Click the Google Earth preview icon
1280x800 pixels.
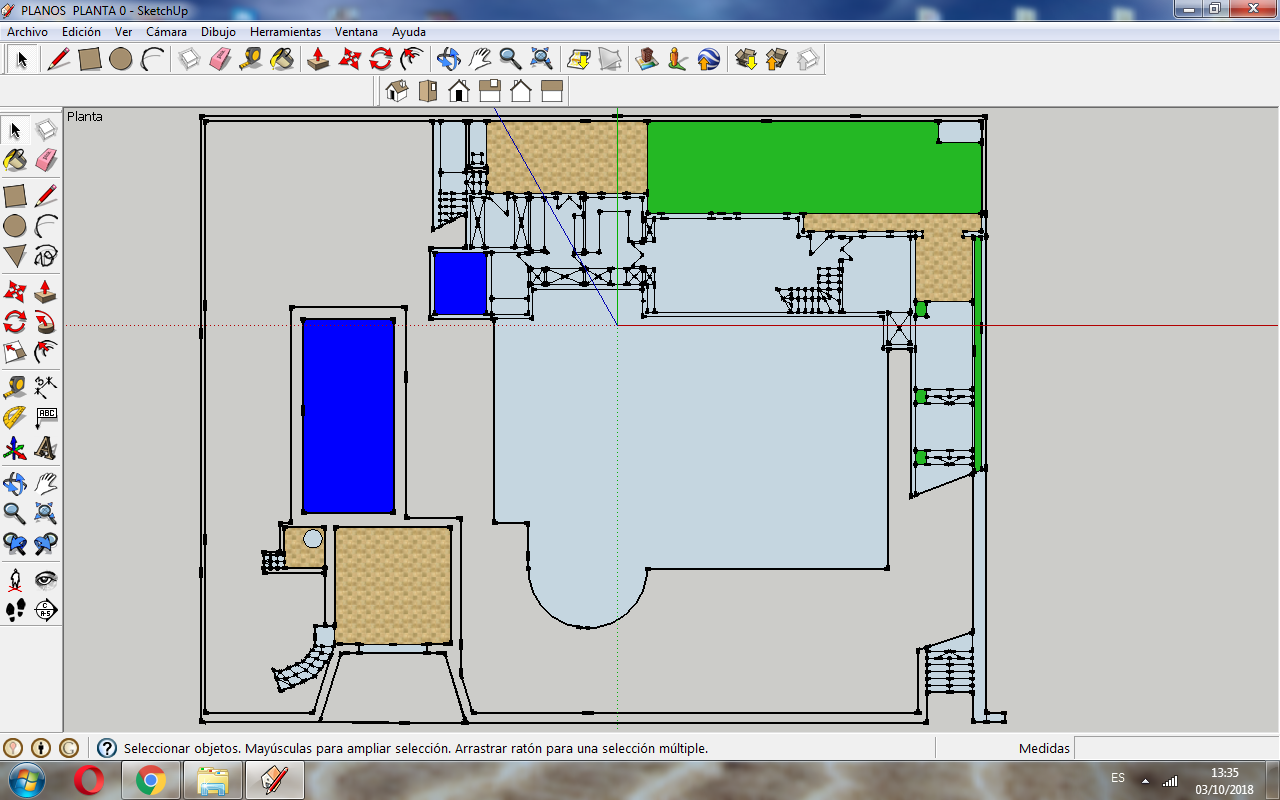(x=709, y=59)
